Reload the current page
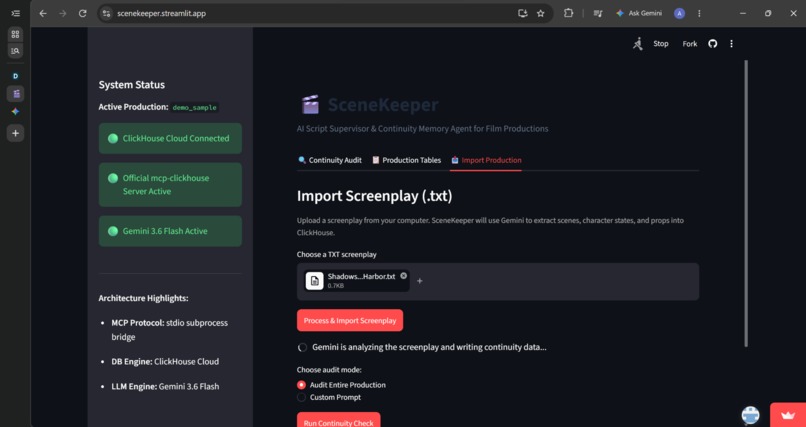 pyautogui.click(x=82, y=13)
